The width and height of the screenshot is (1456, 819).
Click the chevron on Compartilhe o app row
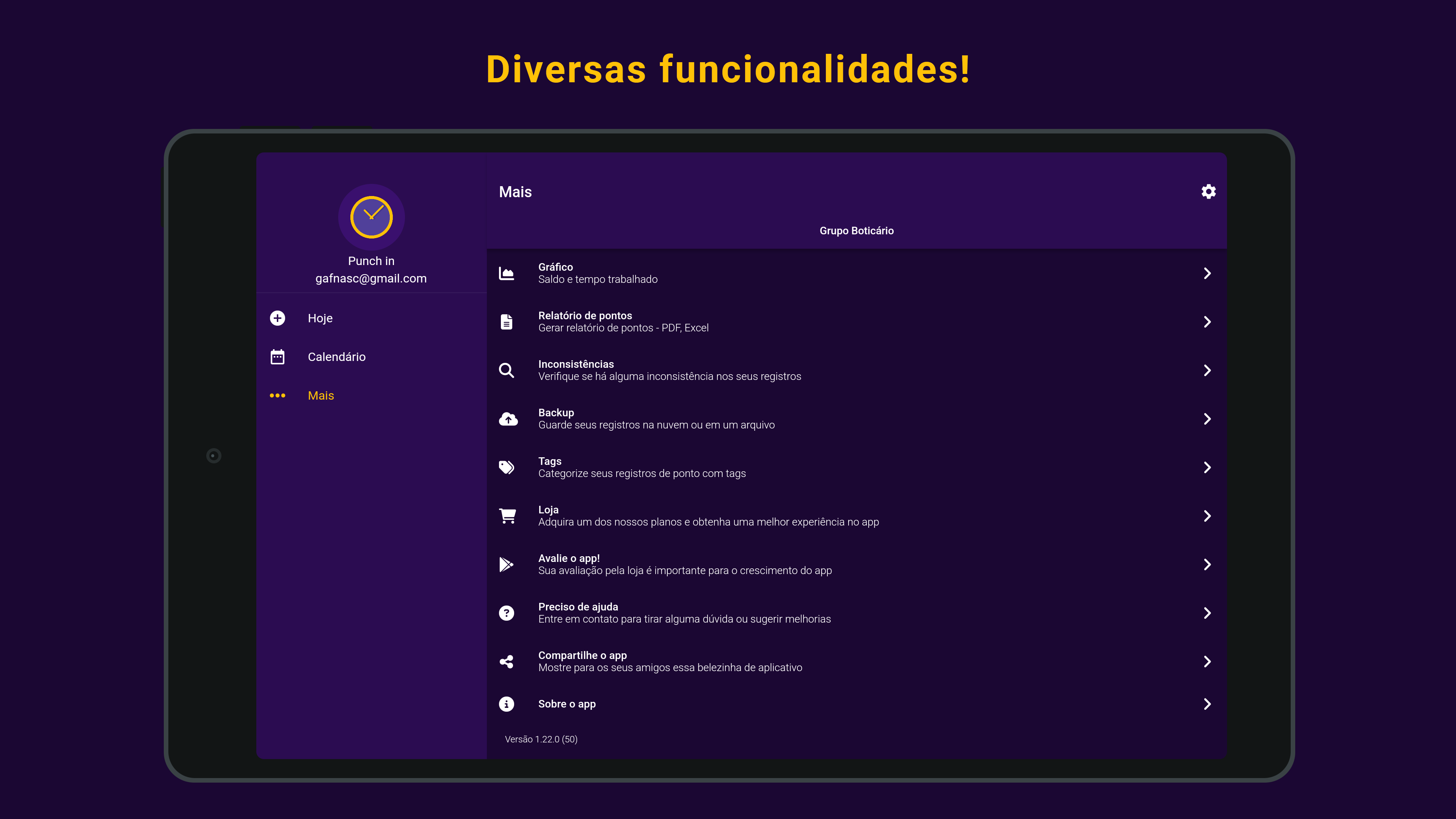(x=1207, y=661)
